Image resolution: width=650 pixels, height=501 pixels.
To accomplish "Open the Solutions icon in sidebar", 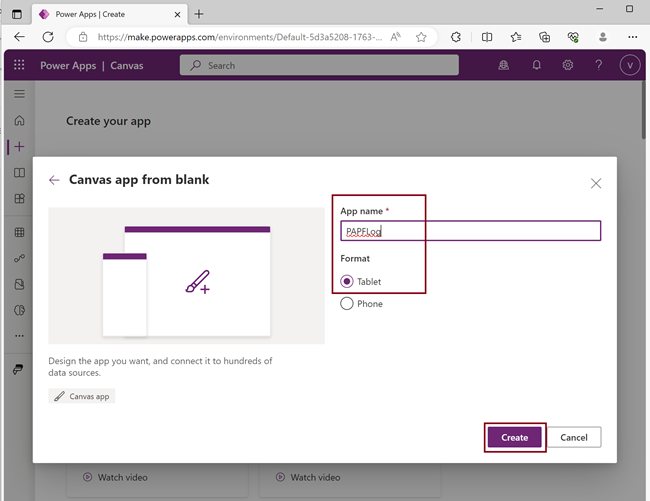I will click(x=19, y=284).
